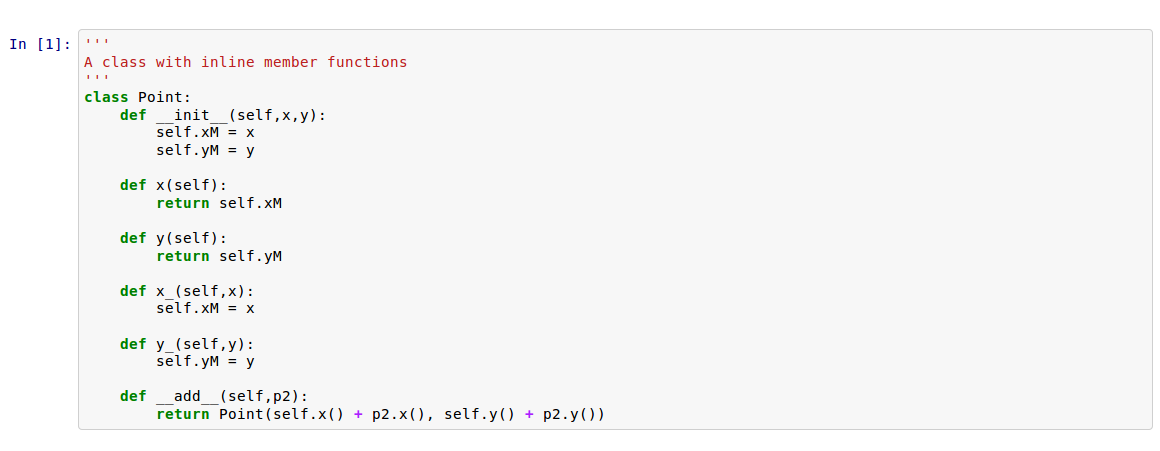Place cursor on 'def x_(self,x):' setter definition
This screenshot has height=451, width=1160.
(x=187, y=291)
